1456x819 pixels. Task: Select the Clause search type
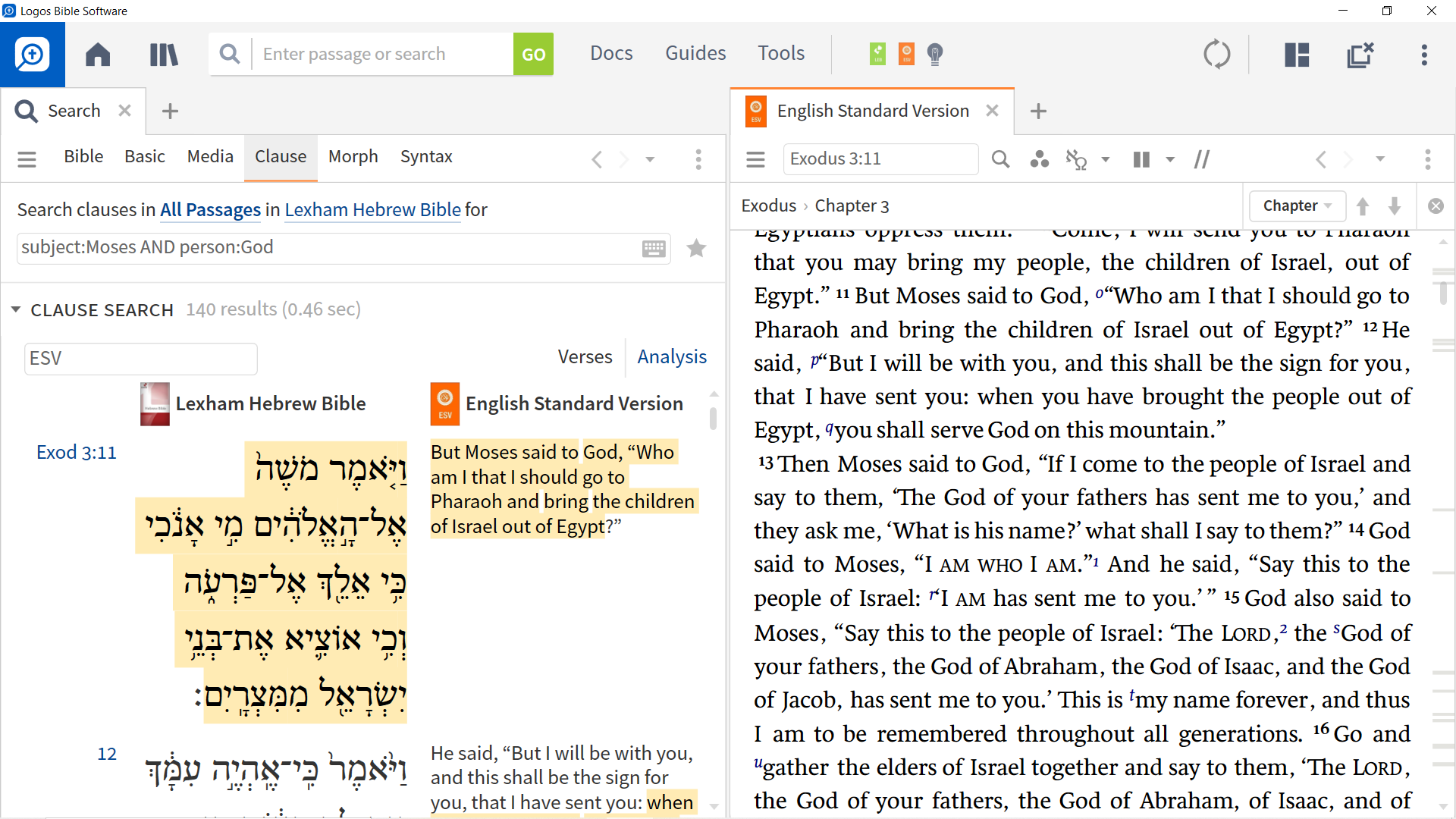click(x=281, y=157)
